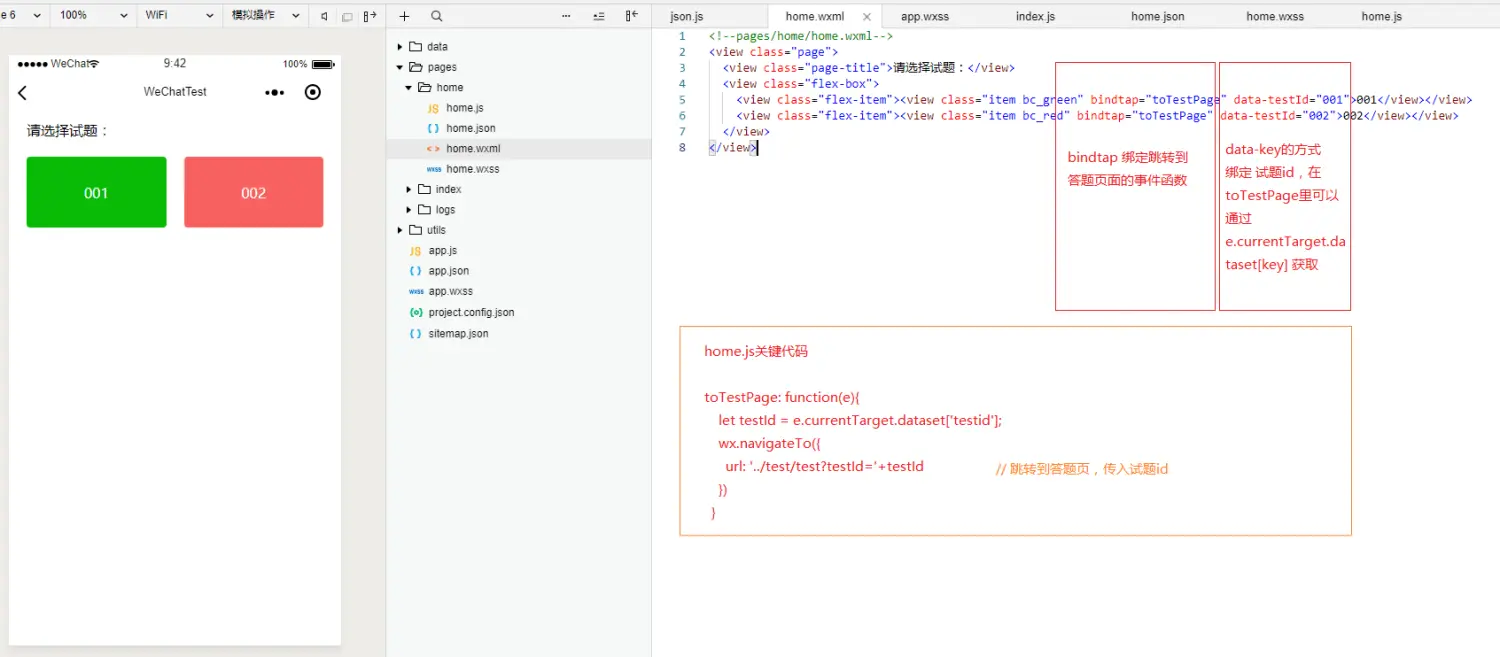The height and width of the screenshot is (657, 1500).
Task: Open home.wxss in file tree
Action: tap(472, 169)
